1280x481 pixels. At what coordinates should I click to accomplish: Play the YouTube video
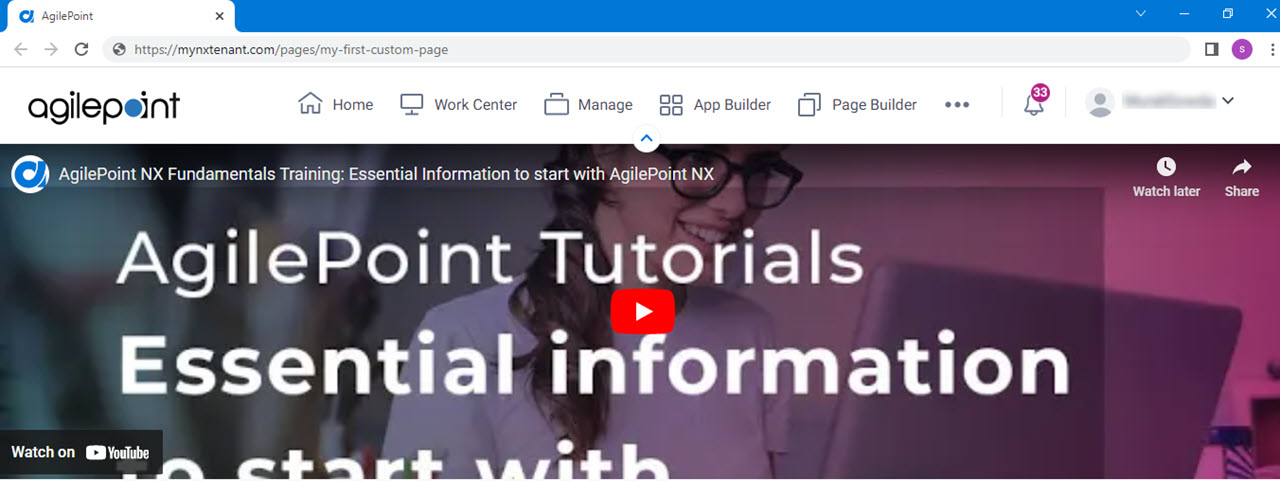point(643,312)
